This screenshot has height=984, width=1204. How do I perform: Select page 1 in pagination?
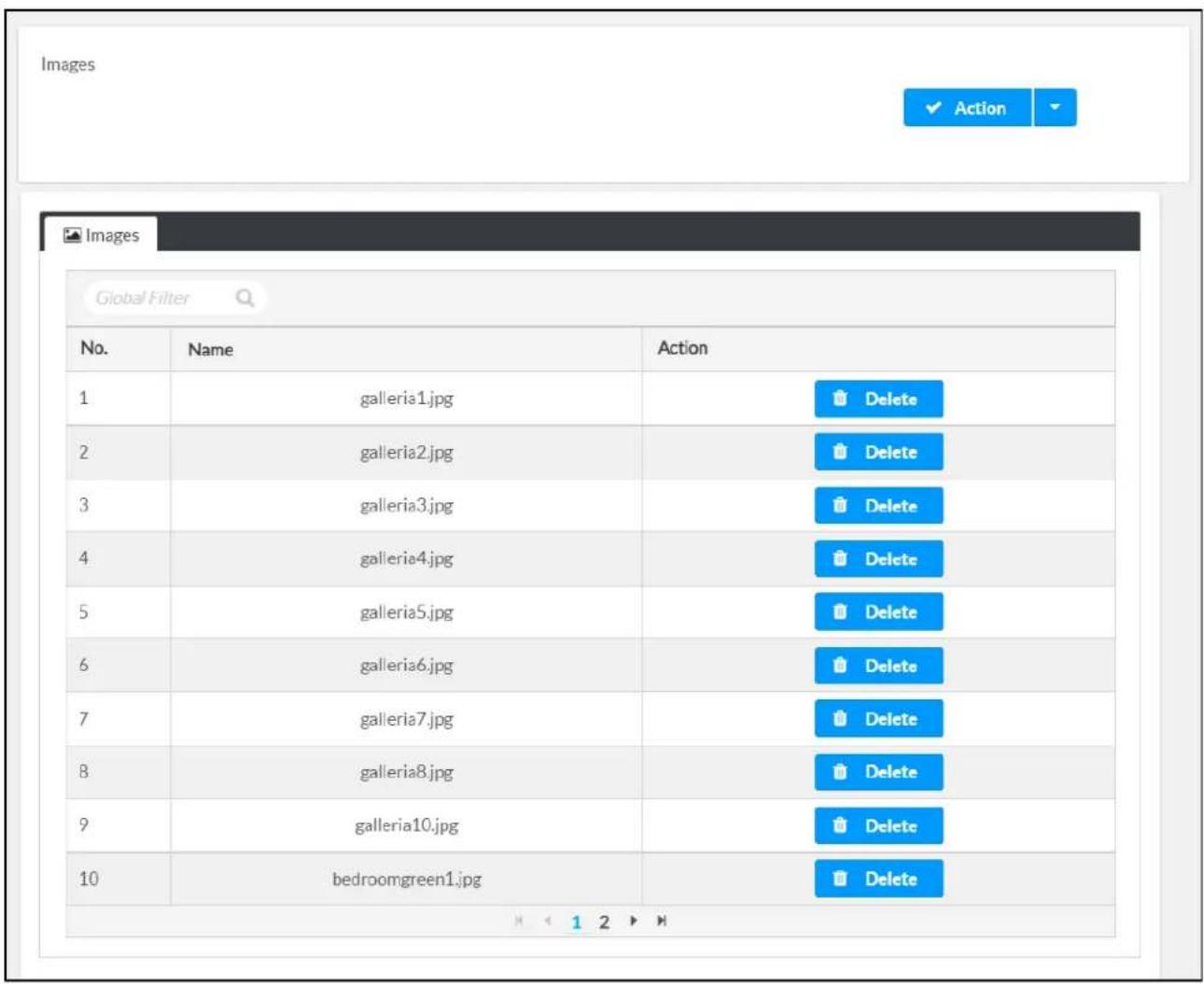[576, 922]
